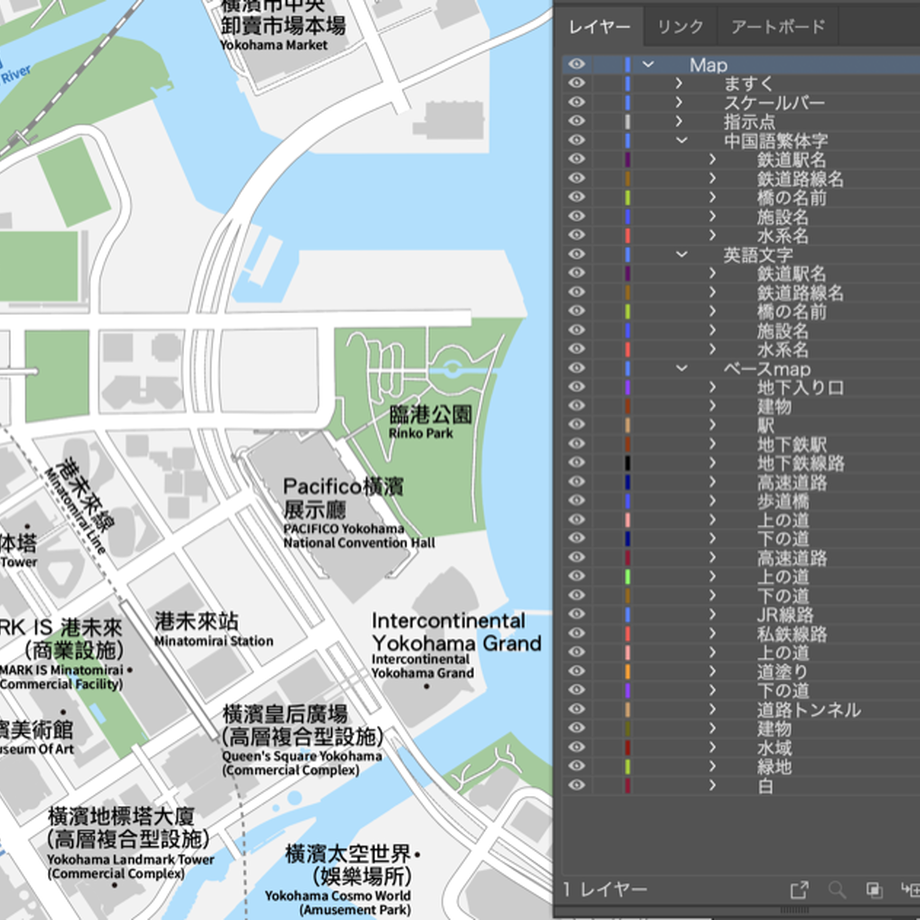
Task: Toggle the eye for 指示点 layer
Action: tap(577, 121)
